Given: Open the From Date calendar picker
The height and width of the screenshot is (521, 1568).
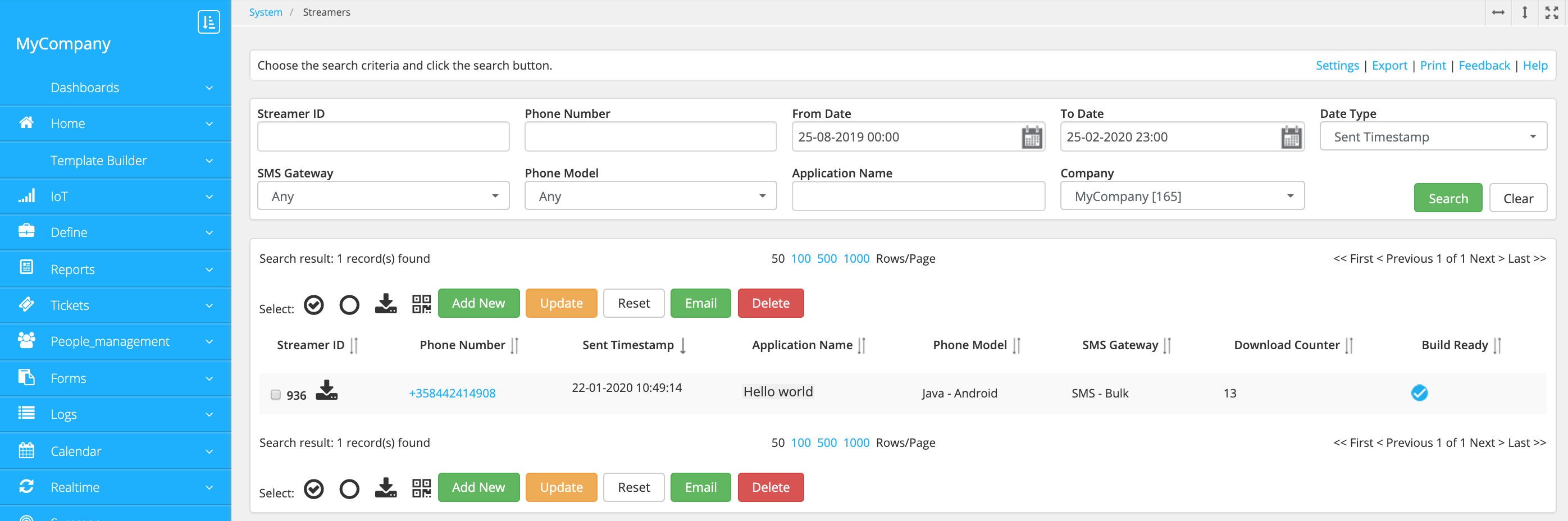Looking at the screenshot, I should [x=1031, y=137].
